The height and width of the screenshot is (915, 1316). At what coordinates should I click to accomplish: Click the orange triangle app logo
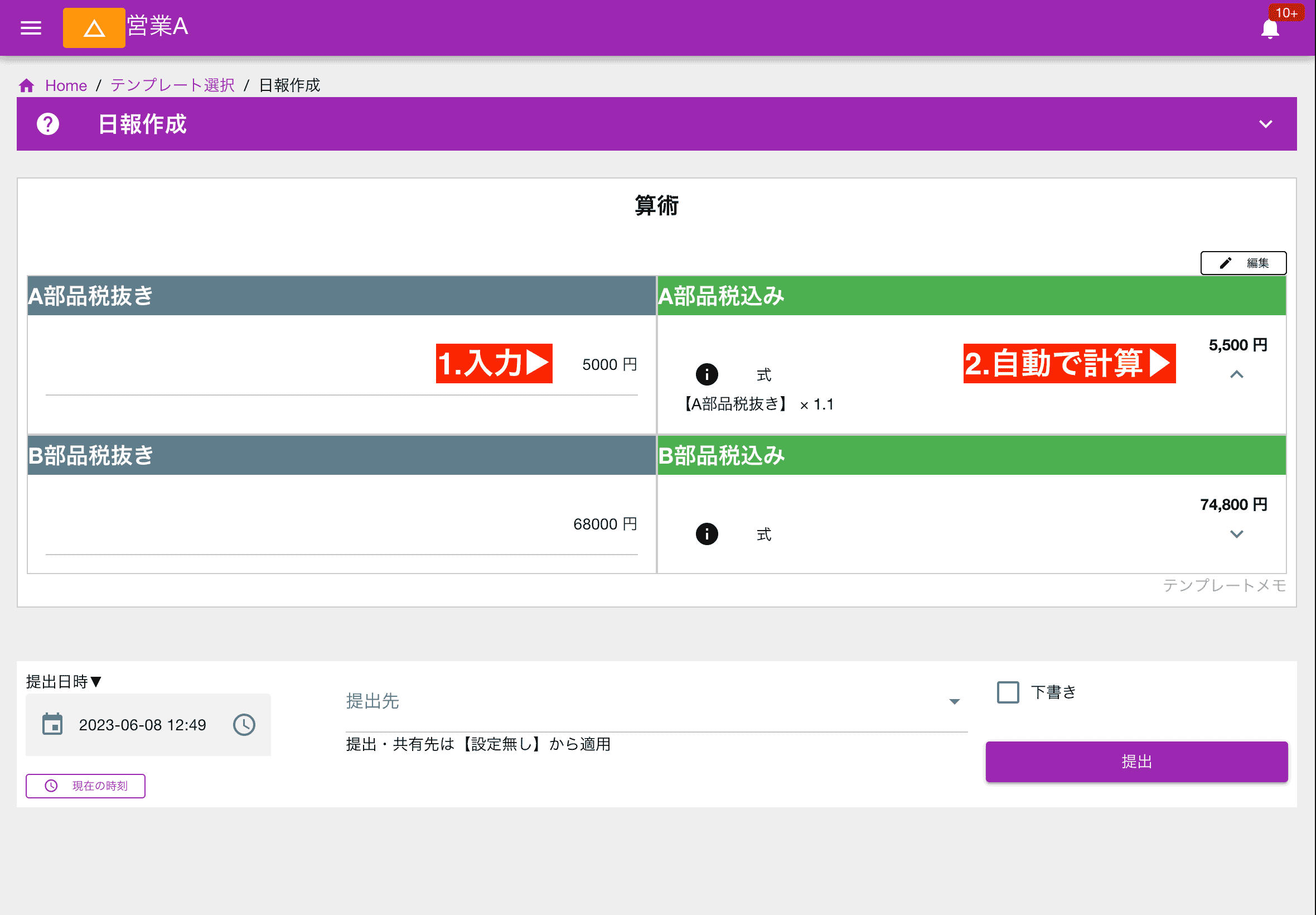[94, 27]
